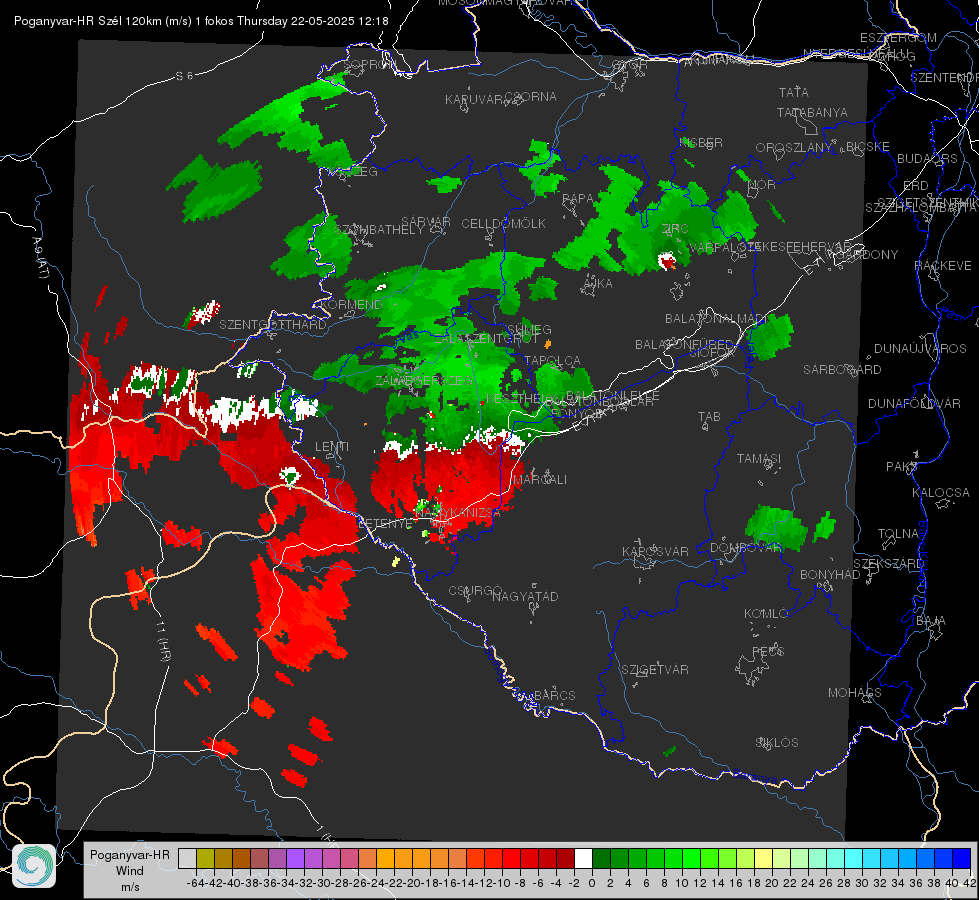Click the TATA city label

[794, 92]
